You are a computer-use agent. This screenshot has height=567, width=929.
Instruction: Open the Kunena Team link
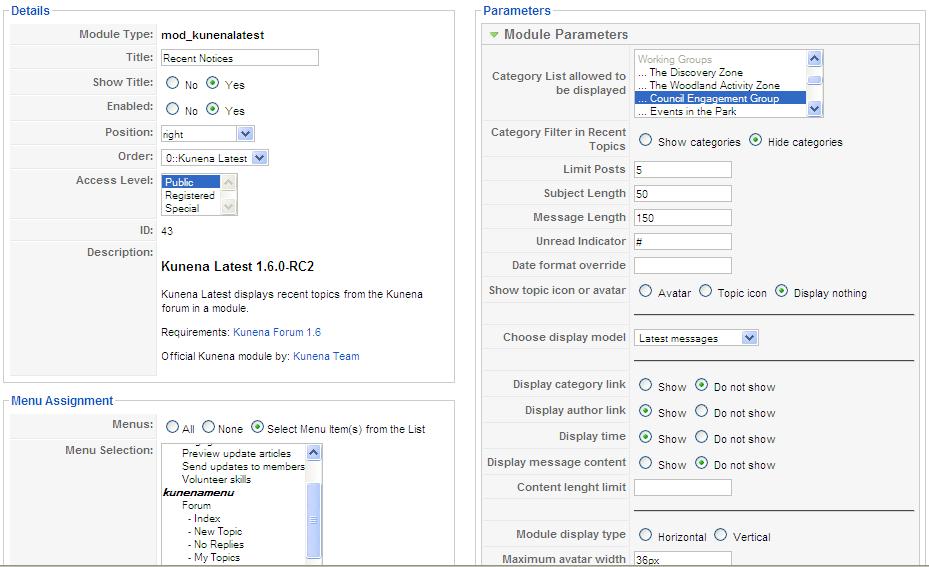(326, 356)
